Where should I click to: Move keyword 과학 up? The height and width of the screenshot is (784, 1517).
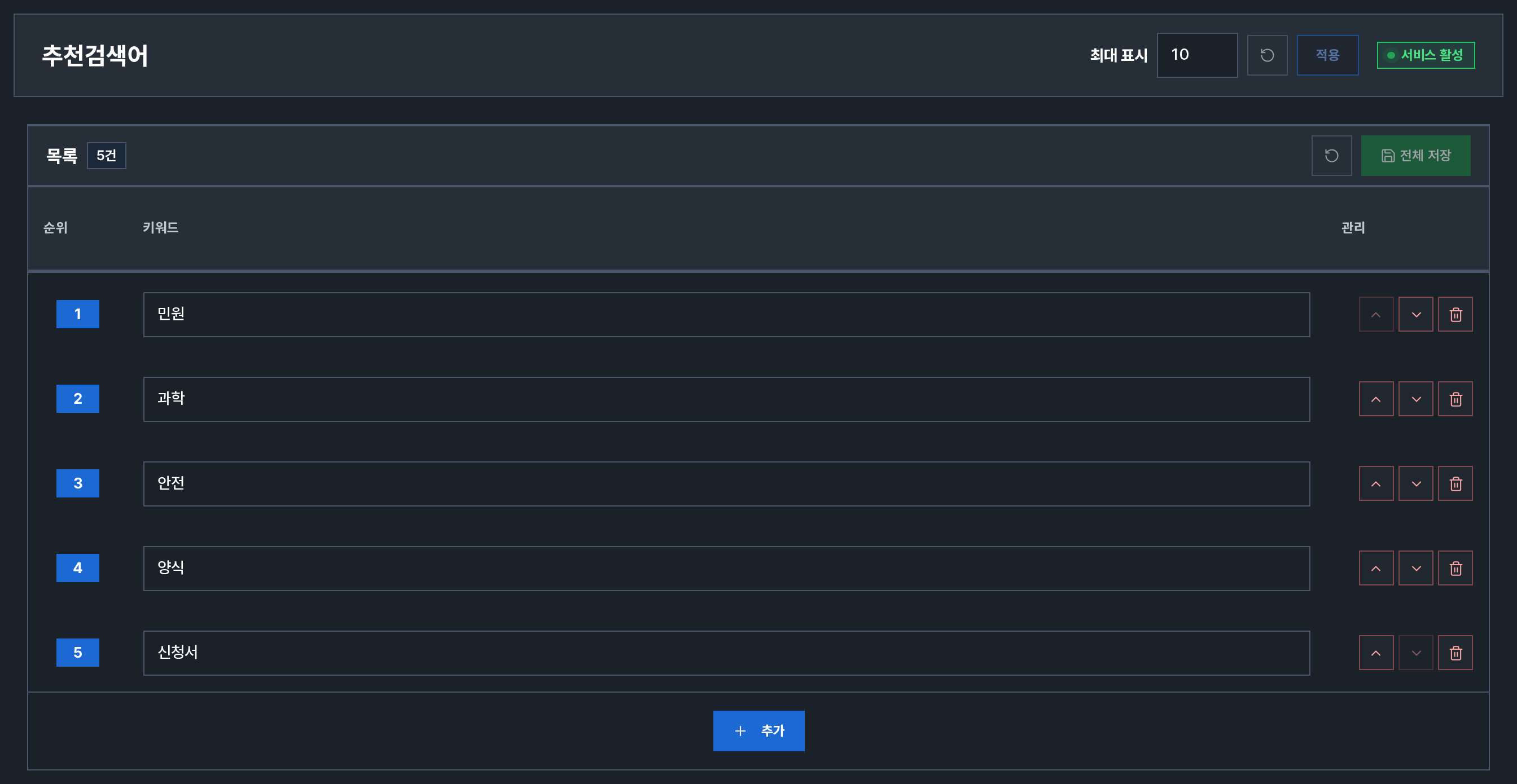[x=1376, y=399]
